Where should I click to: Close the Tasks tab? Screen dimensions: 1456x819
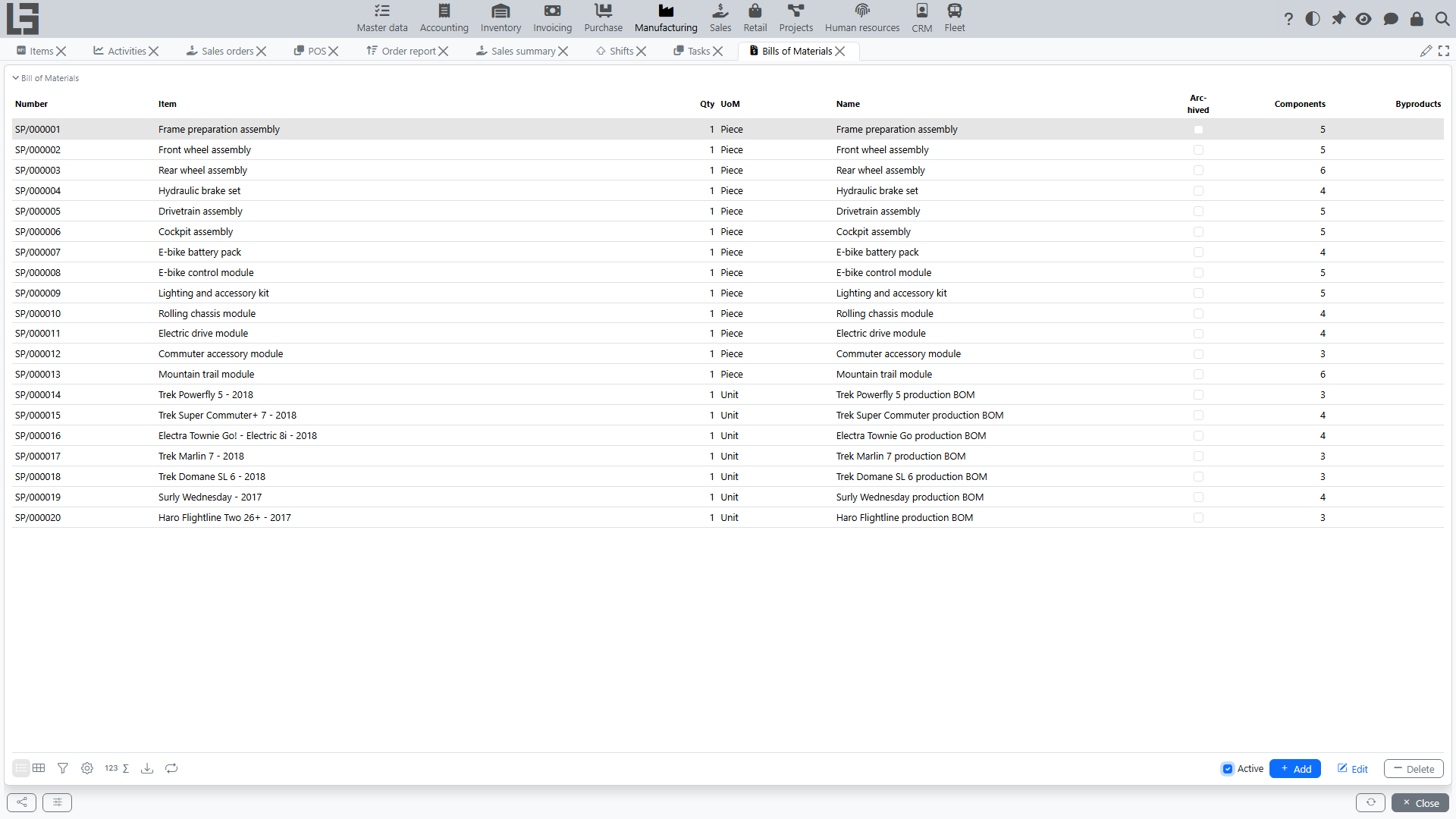[x=717, y=52]
